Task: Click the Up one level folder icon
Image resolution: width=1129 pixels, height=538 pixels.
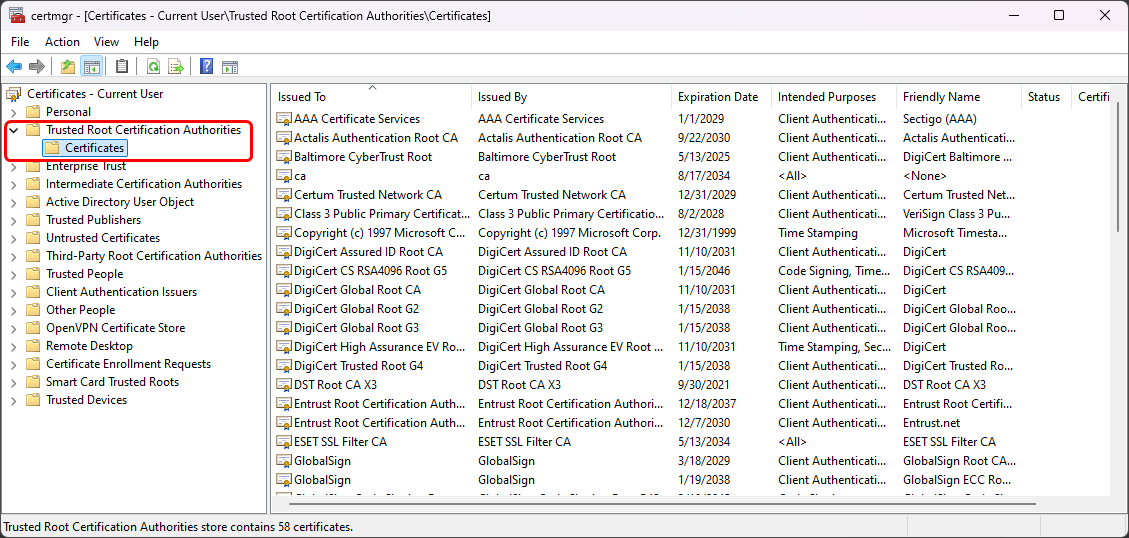Action: pos(68,67)
